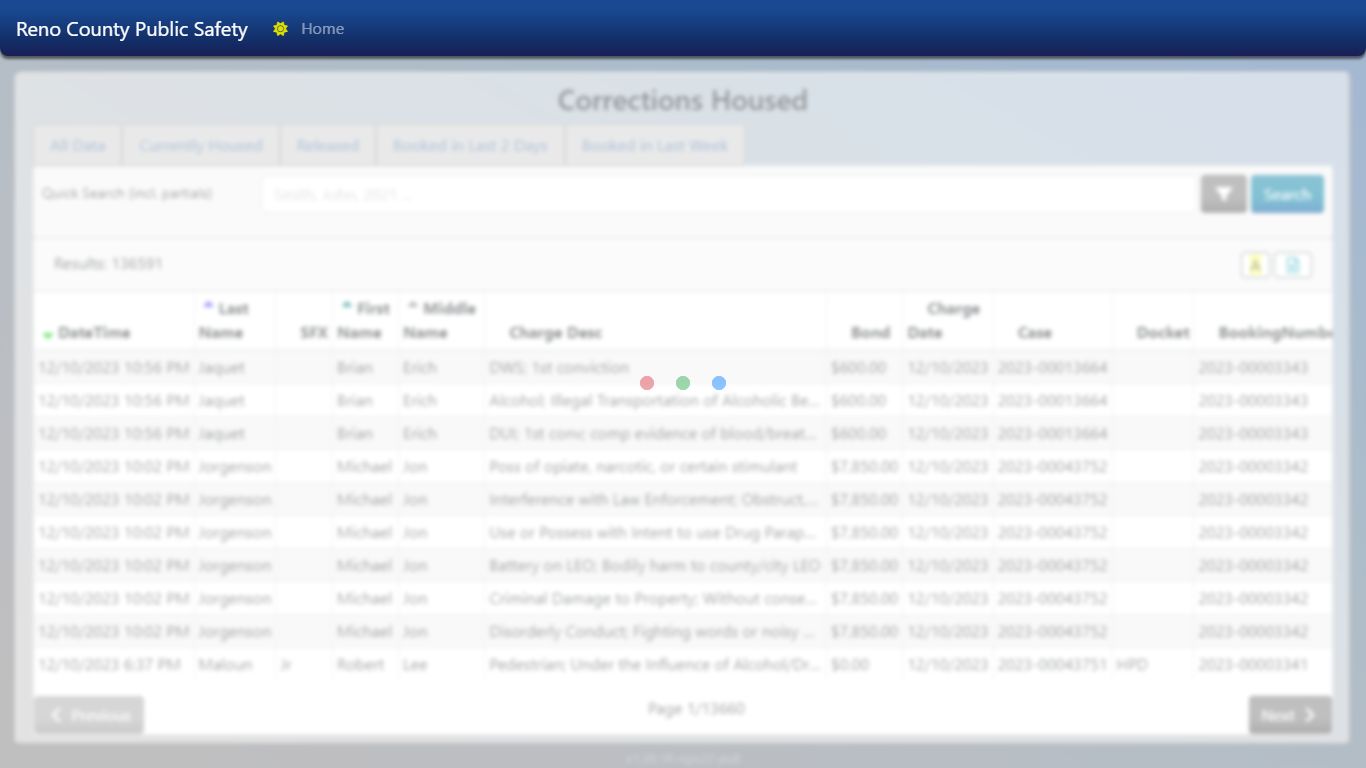Go to the Previous page

(89, 715)
